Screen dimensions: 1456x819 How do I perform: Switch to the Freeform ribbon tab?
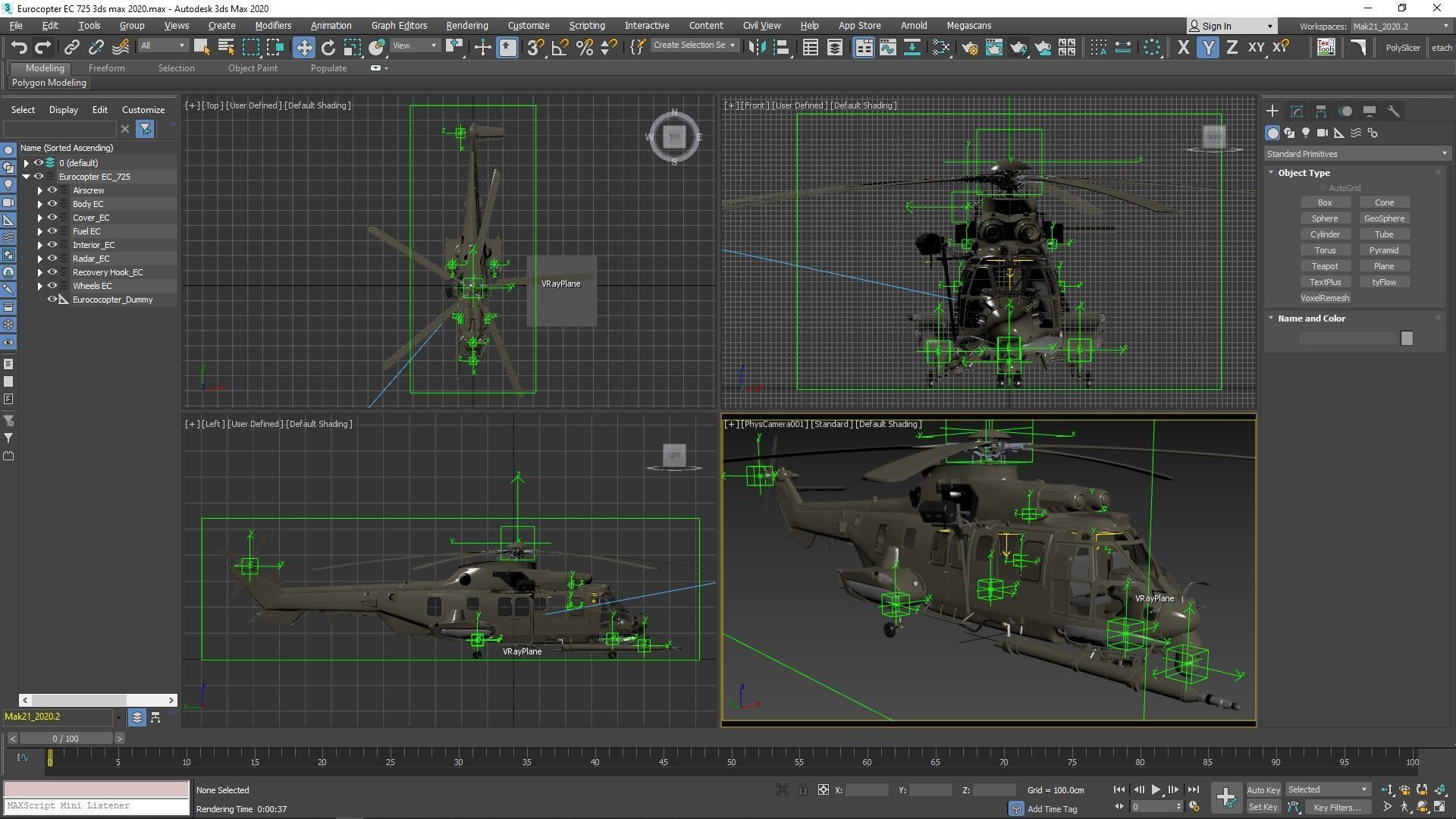tap(106, 68)
